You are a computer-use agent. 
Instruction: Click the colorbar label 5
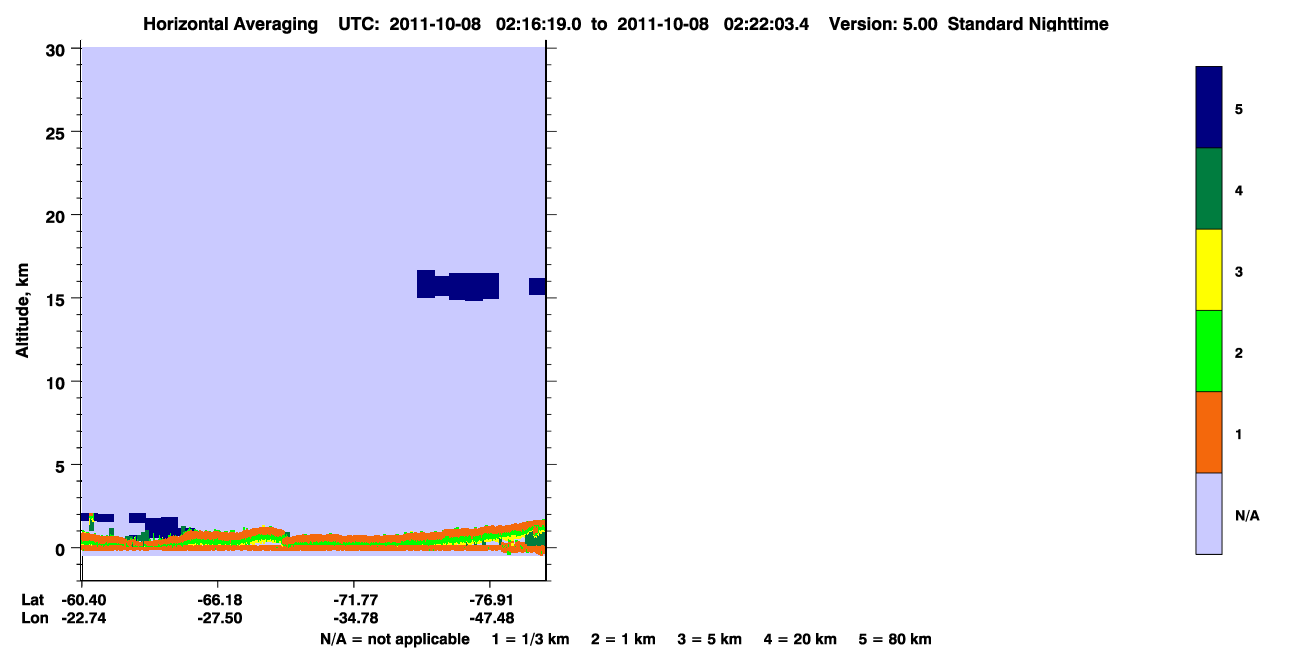click(1239, 109)
